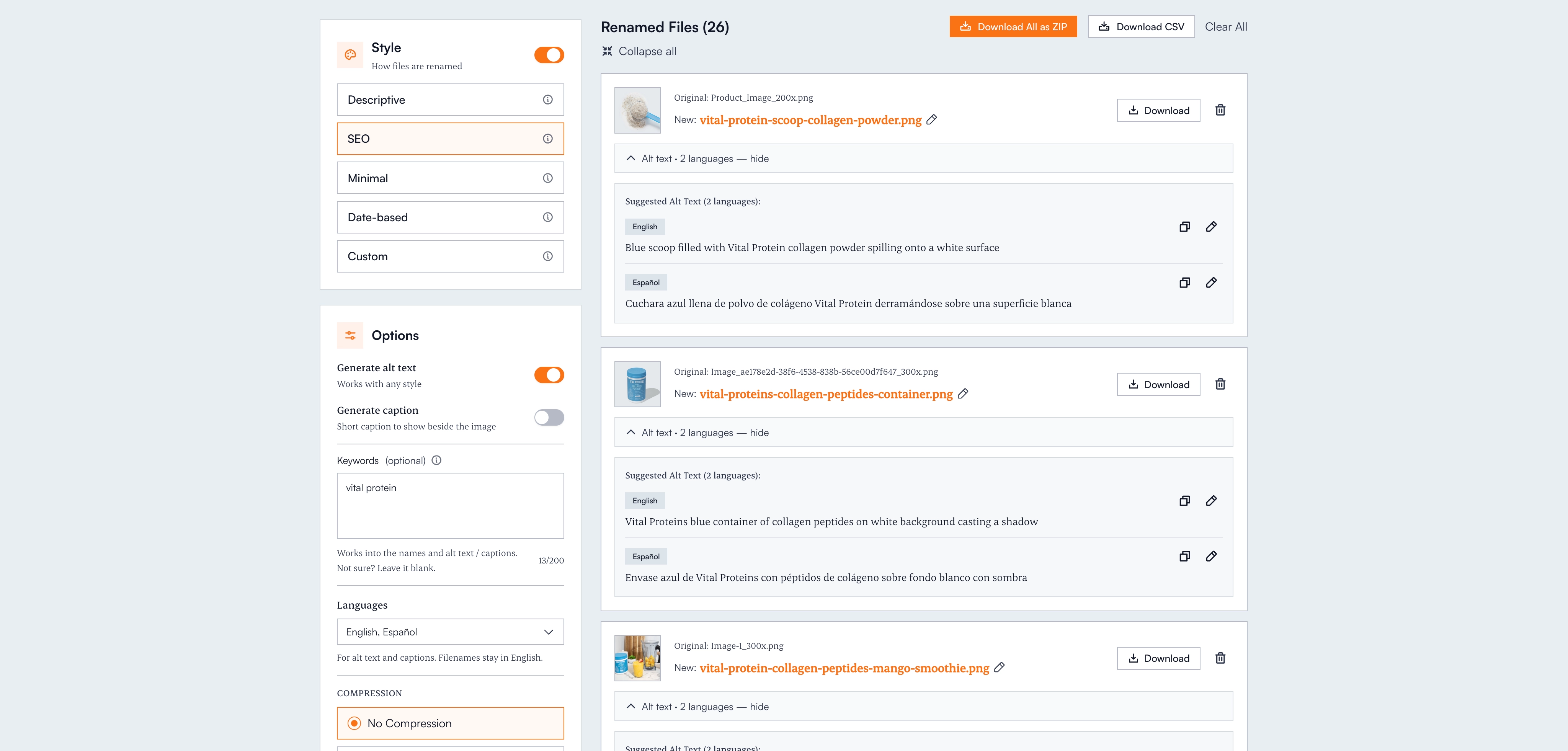Delete the Product_Image_200x.png file

pos(1220,110)
